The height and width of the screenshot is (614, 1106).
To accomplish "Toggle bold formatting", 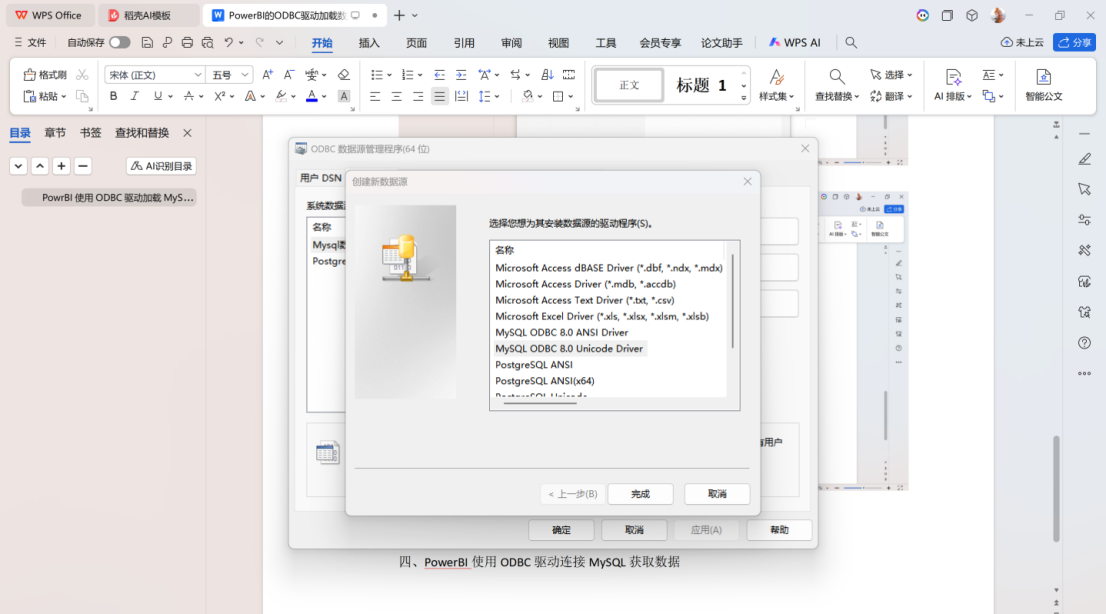I will point(113,96).
